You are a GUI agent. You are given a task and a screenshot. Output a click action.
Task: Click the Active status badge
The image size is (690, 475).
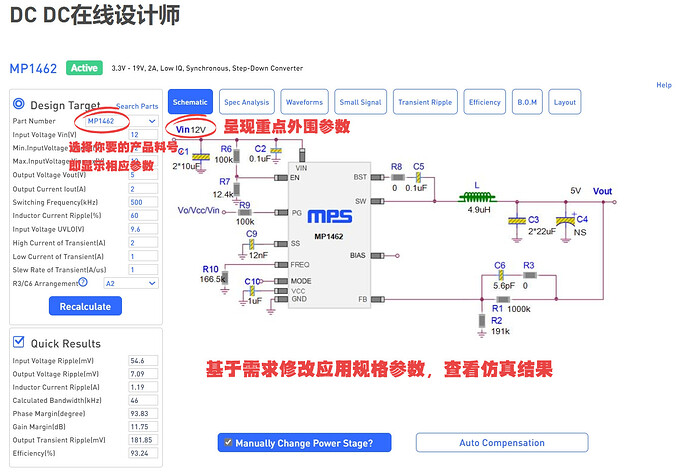pos(84,68)
